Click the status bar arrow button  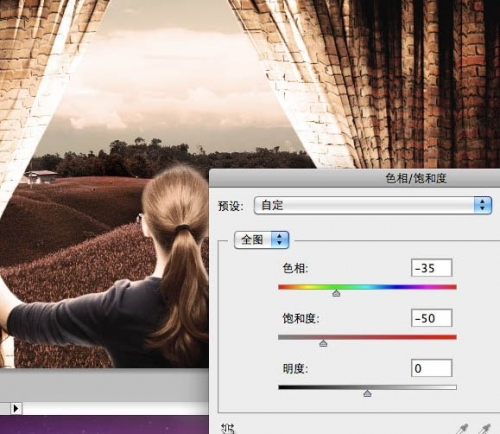15,408
